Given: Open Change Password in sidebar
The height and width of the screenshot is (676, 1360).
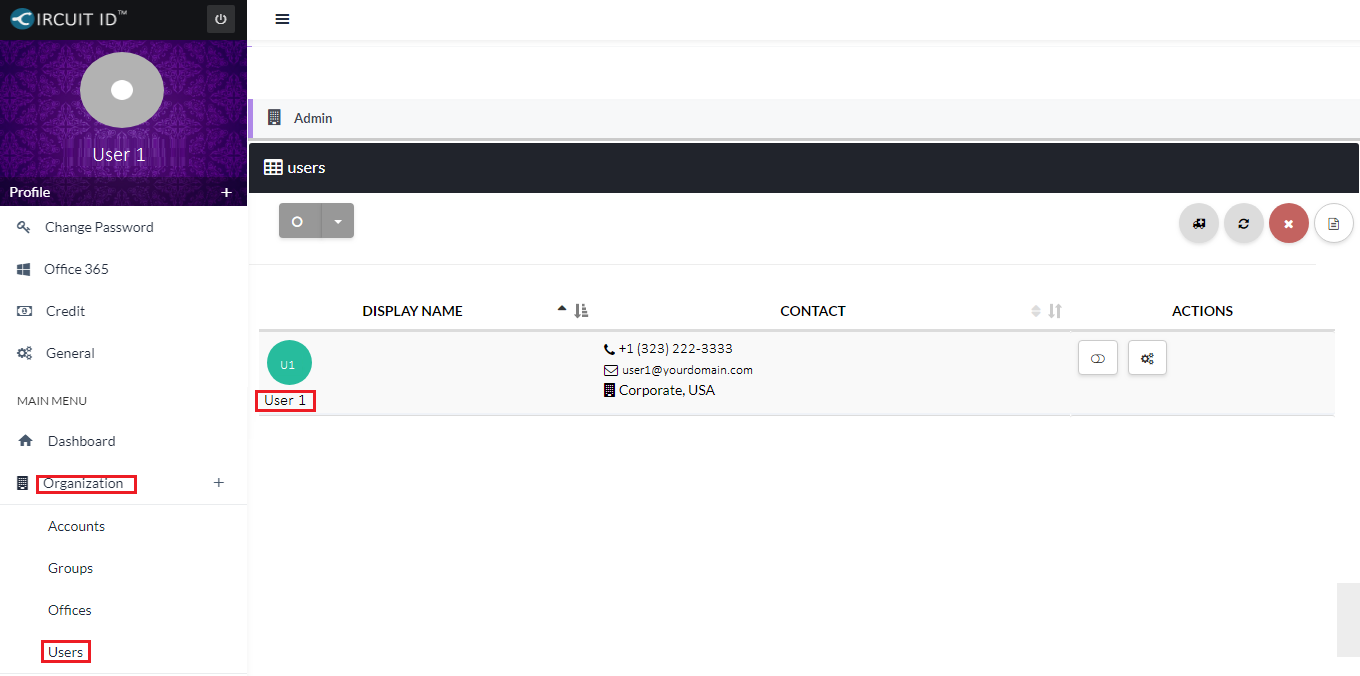Looking at the screenshot, I should 99,227.
